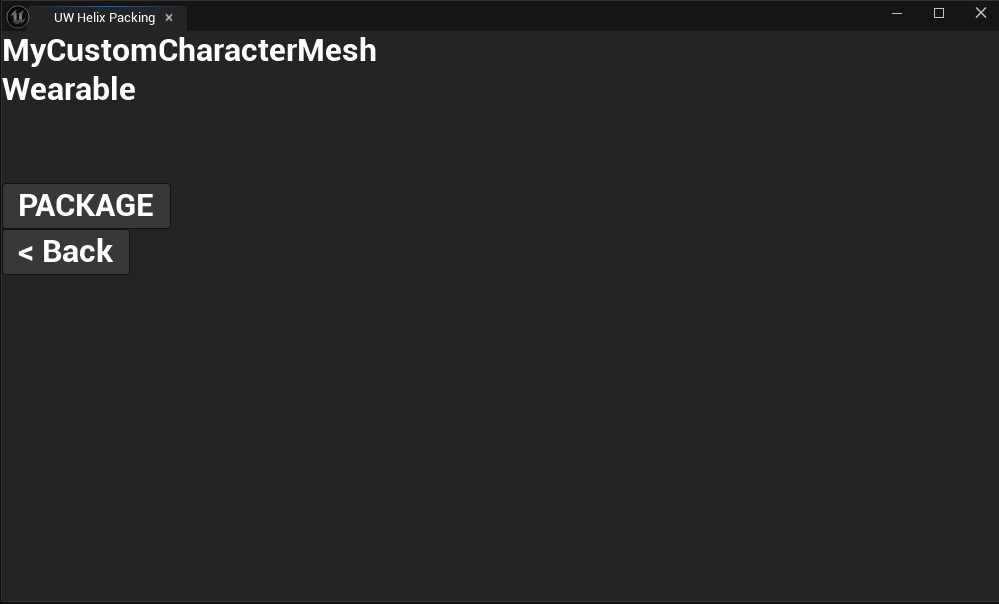Start packaging MyCustomCharacterMesh with PACKAGE
Viewport: 999px width, 604px height.
coord(86,206)
